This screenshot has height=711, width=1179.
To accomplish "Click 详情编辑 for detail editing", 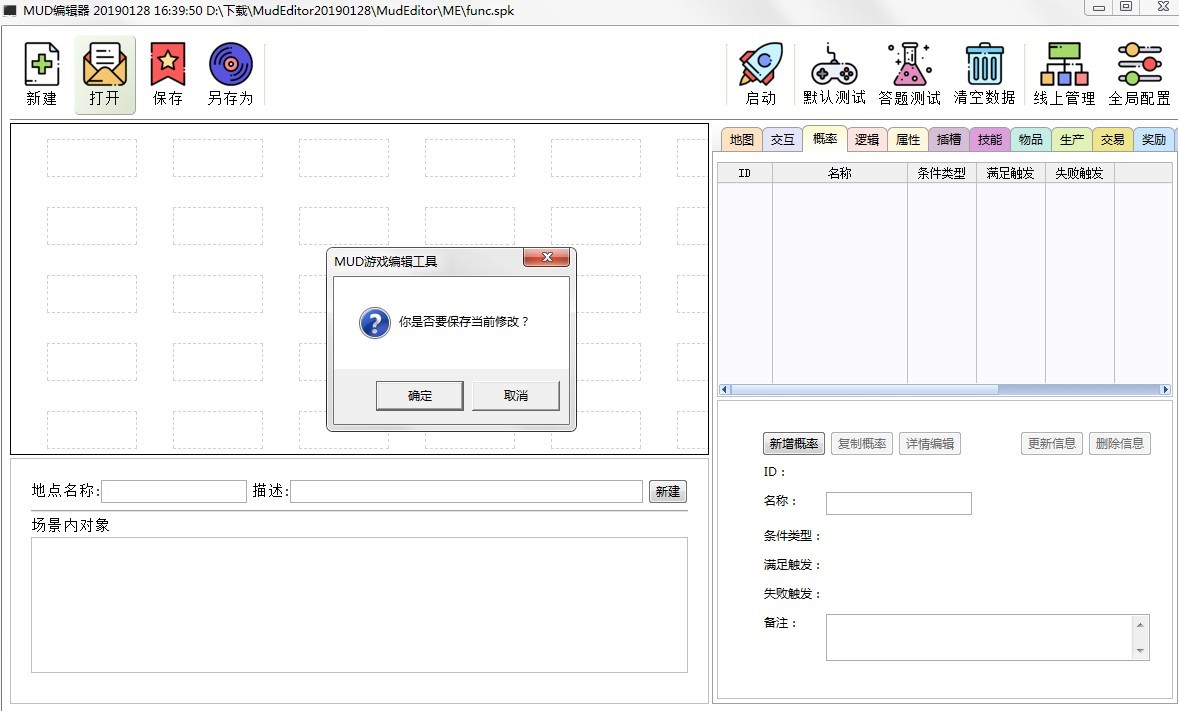I will 929,443.
